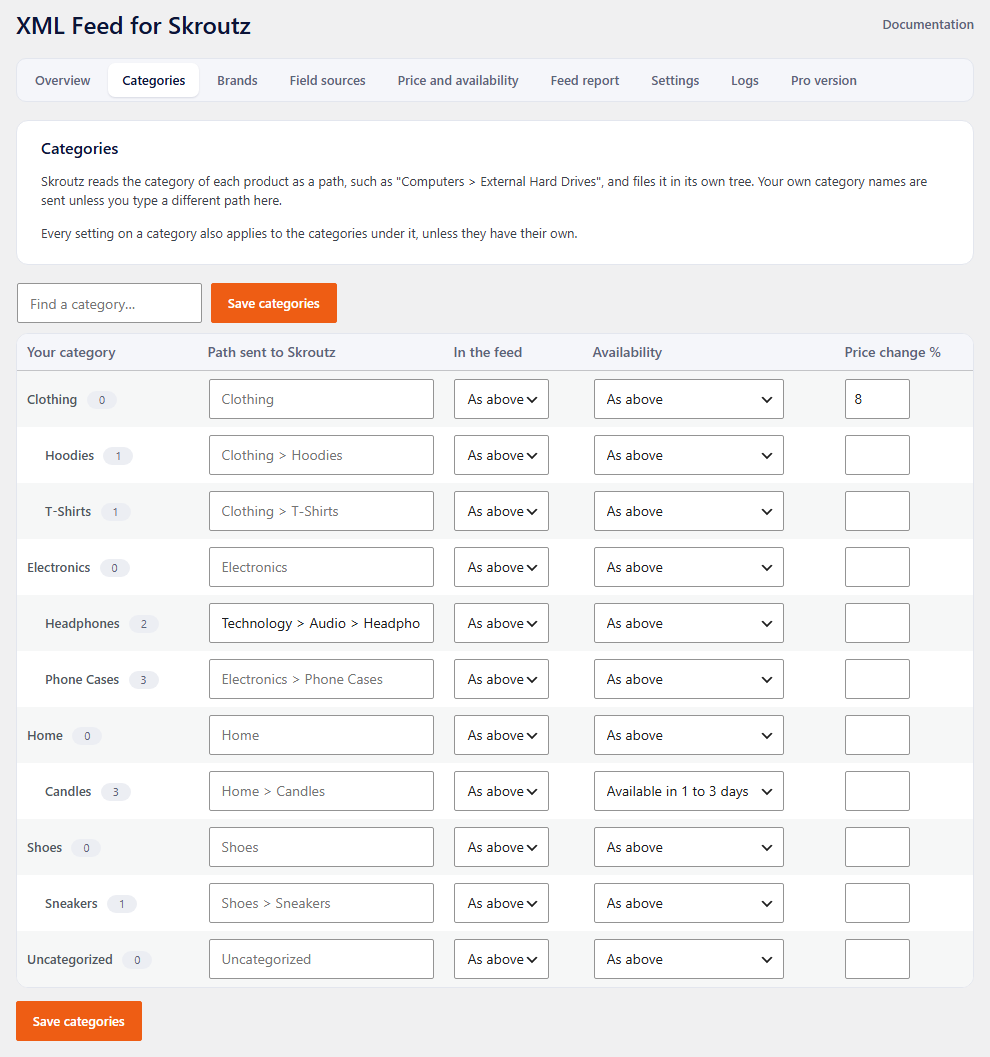Image resolution: width=990 pixels, height=1057 pixels.
Task: Click the 'Shoes > Sneakers' path field
Action: pyautogui.click(x=321, y=903)
